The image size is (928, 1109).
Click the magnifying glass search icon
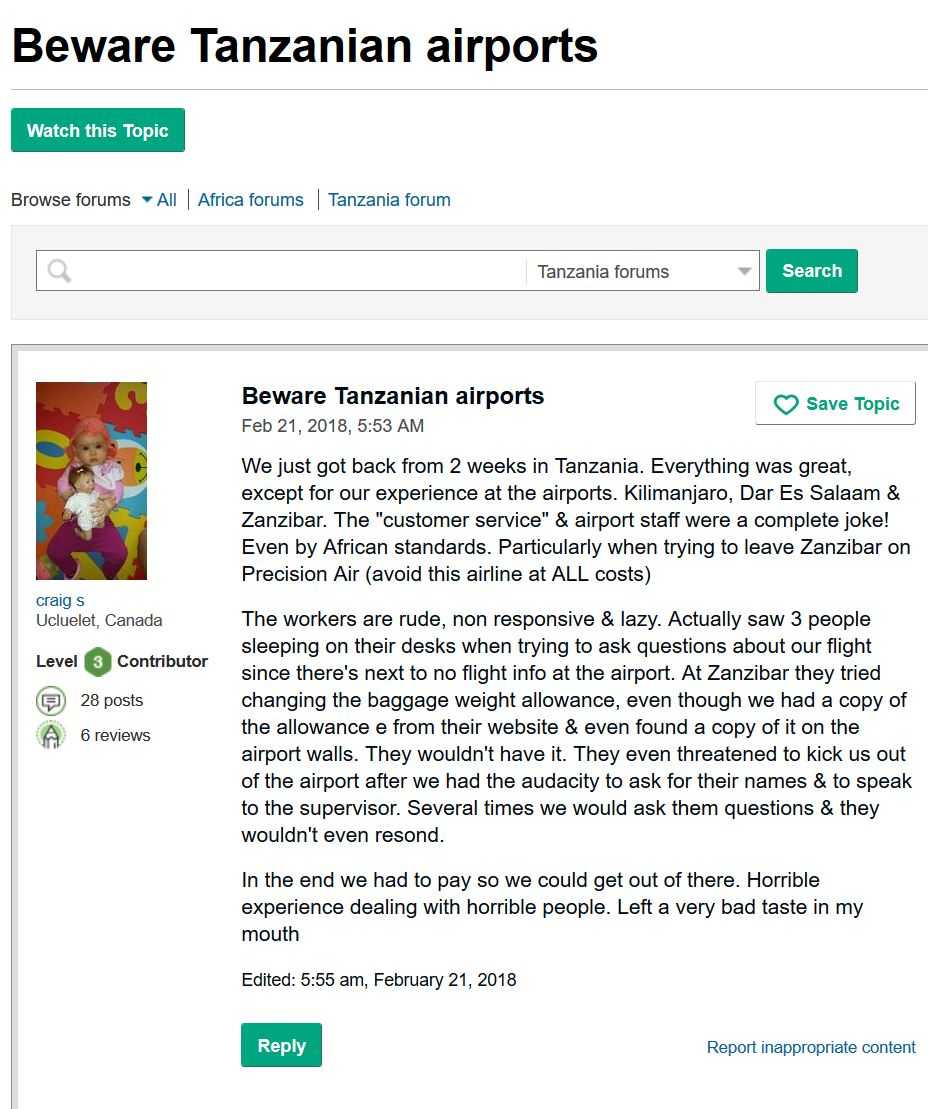pos(59,270)
